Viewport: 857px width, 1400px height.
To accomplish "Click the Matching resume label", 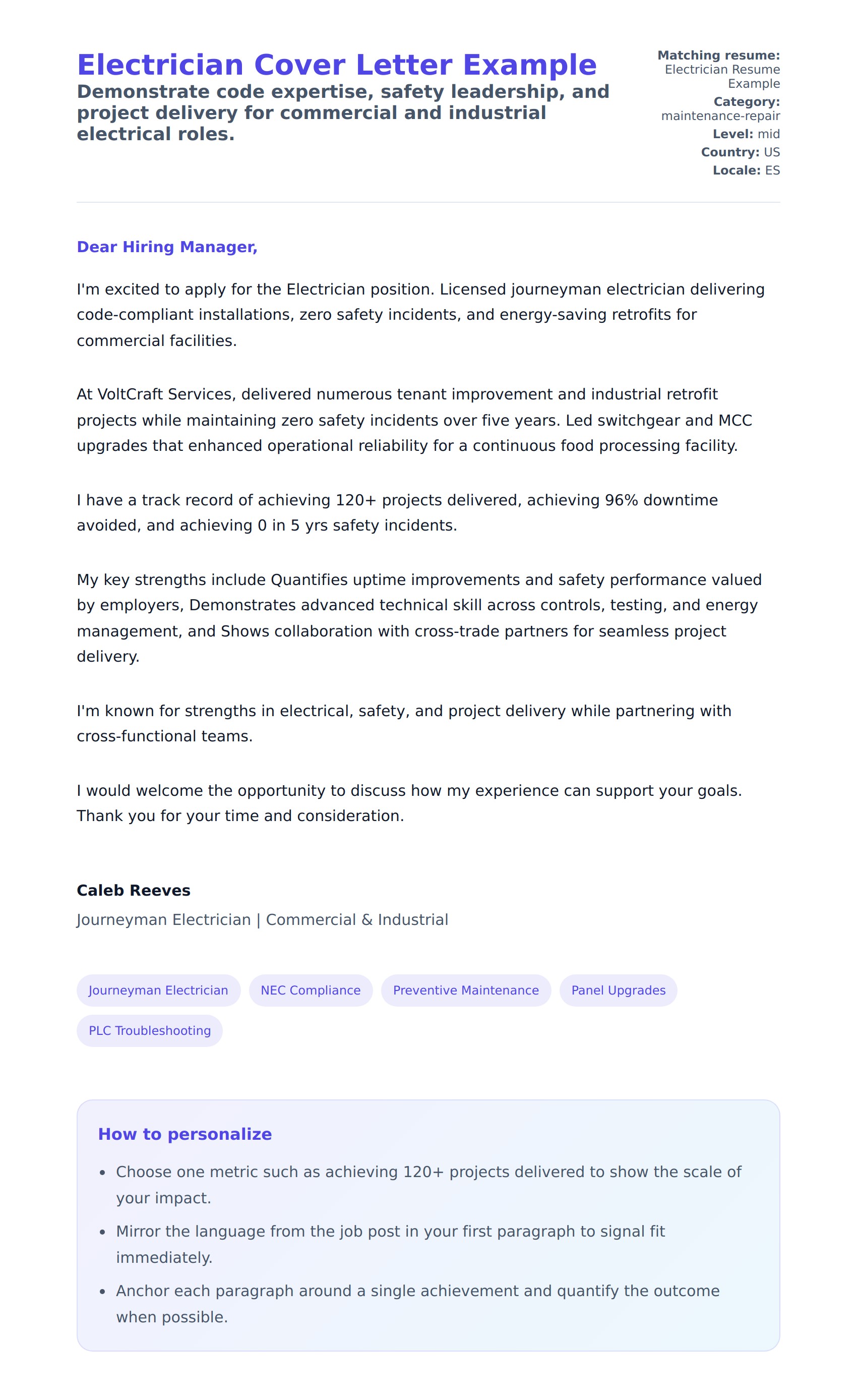I will click(x=718, y=55).
